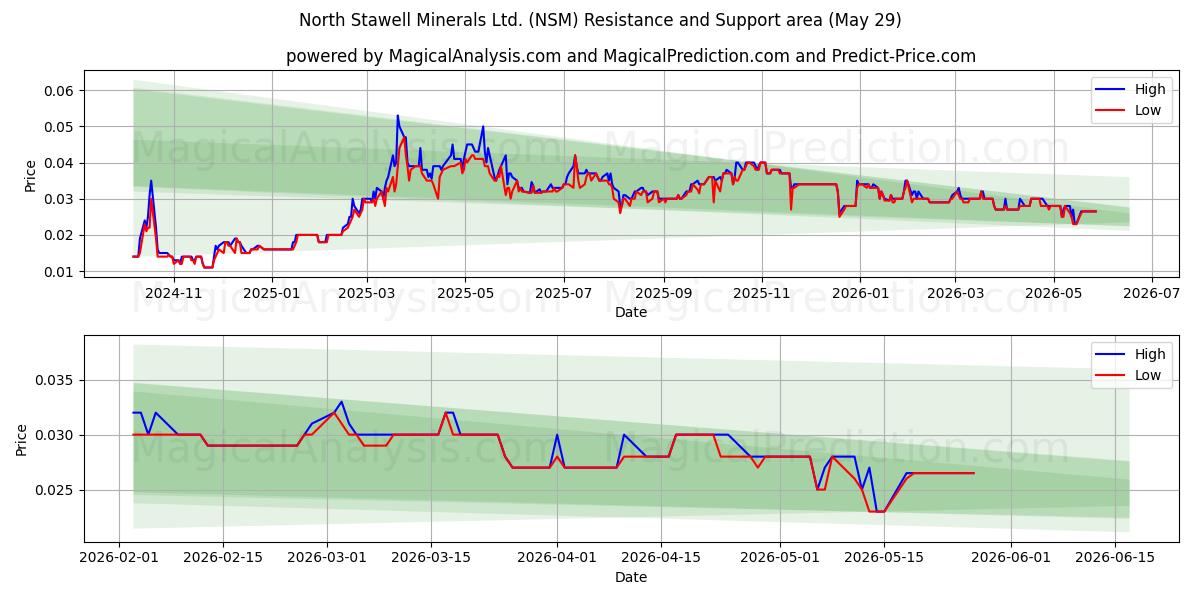The width and height of the screenshot is (1200, 600).
Task: Click the '2026-01' x-axis tick label
Action: 859,294
